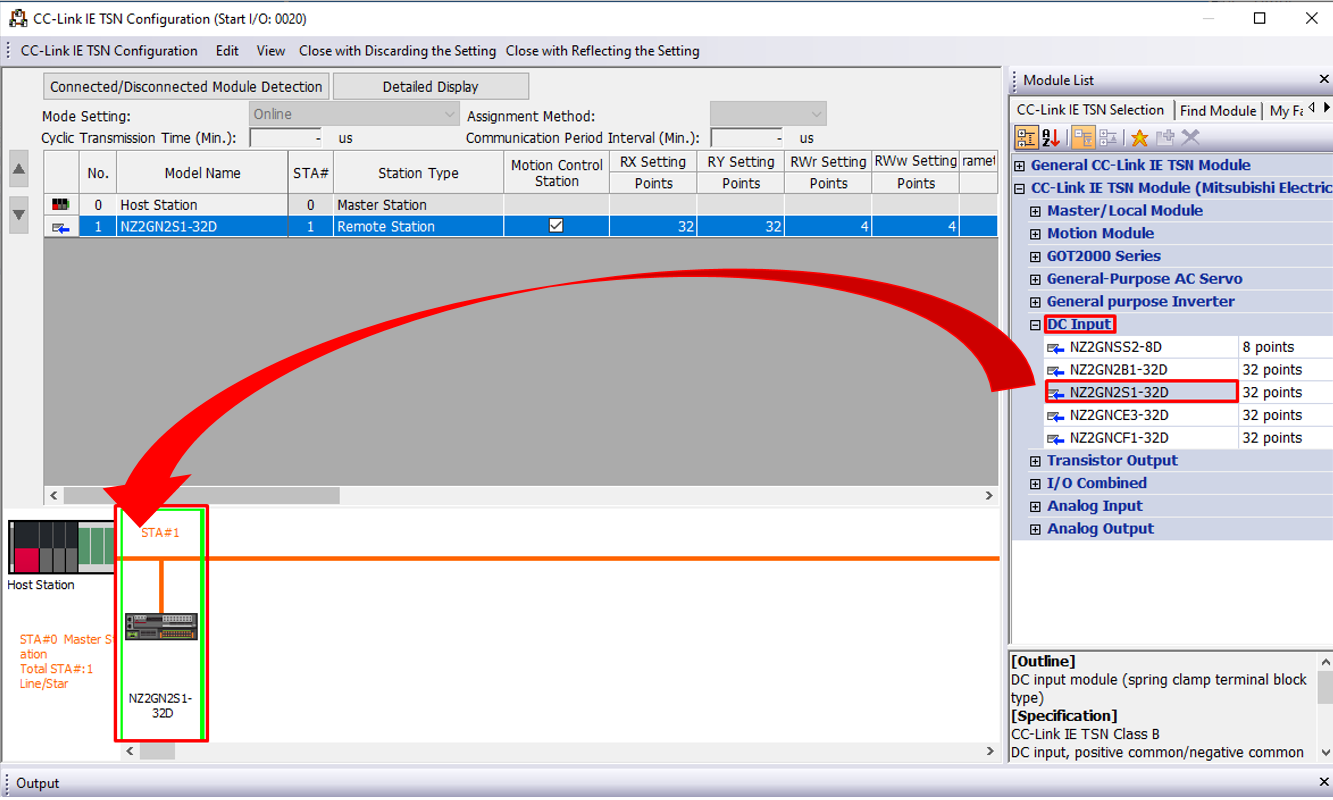Select NZ2GN2S1-32D in the module list
This screenshot has width=1333, height=800.
tap(1141, 392)
